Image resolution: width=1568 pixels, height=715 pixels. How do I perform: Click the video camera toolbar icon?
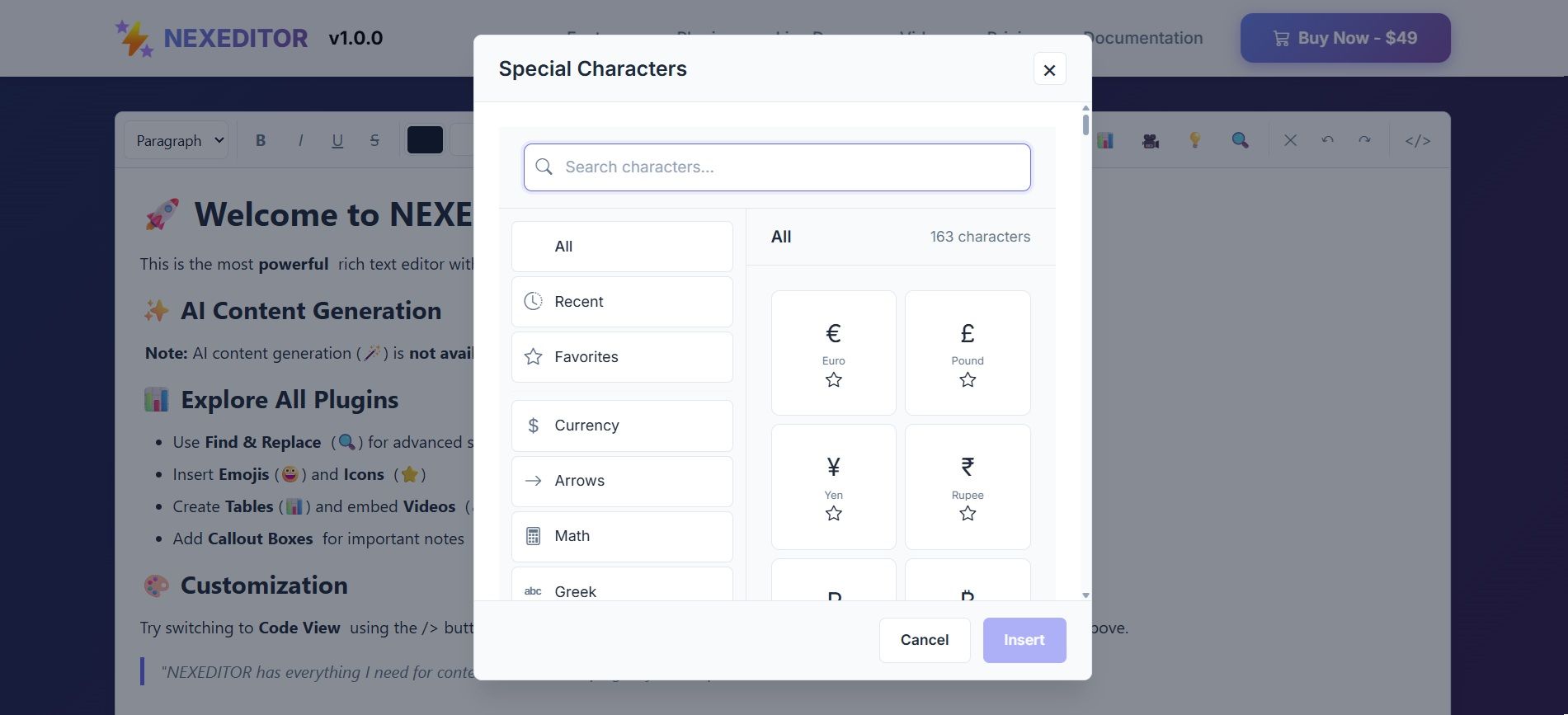click(1151, 140)
